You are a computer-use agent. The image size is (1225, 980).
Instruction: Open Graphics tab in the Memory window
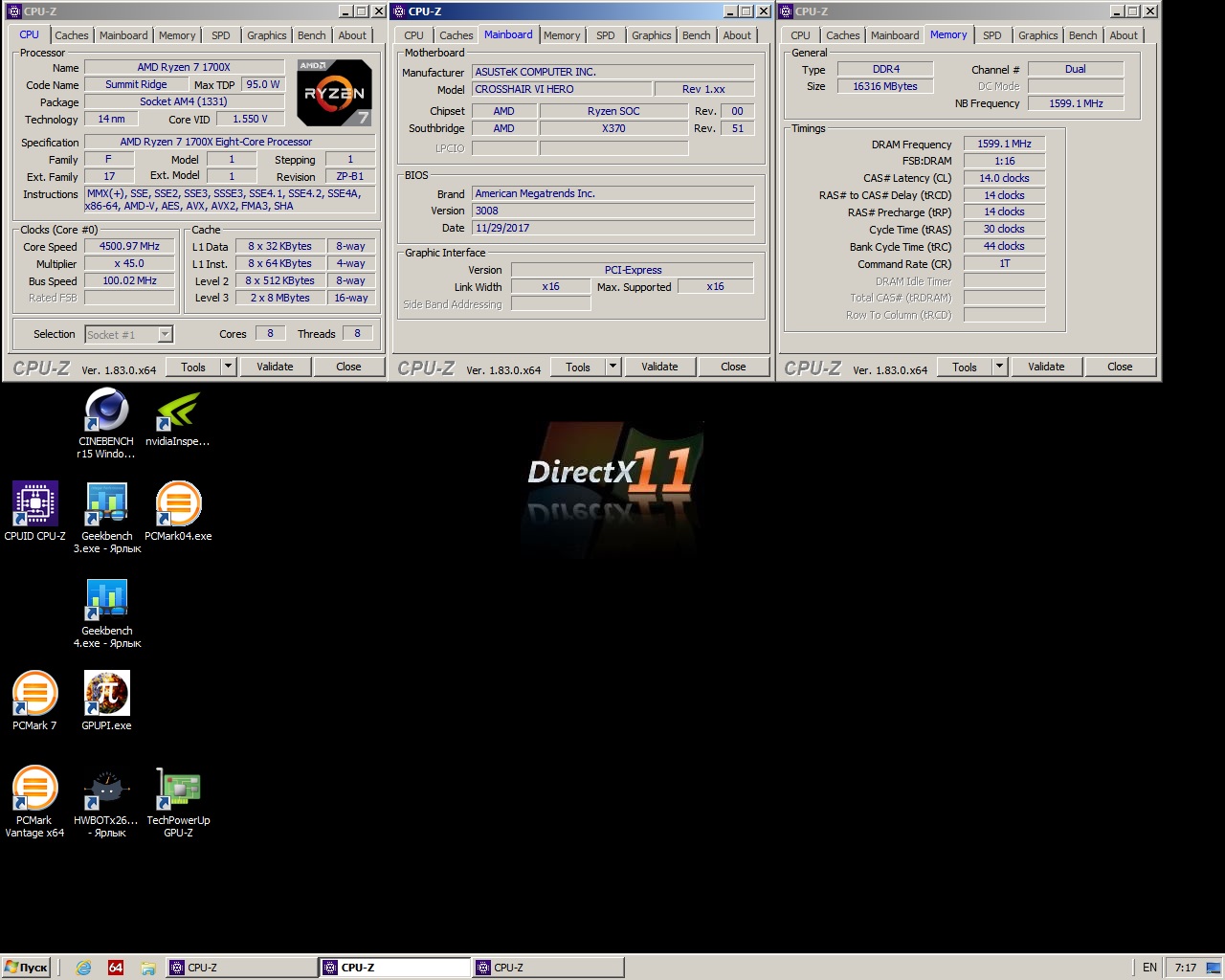1038,35
